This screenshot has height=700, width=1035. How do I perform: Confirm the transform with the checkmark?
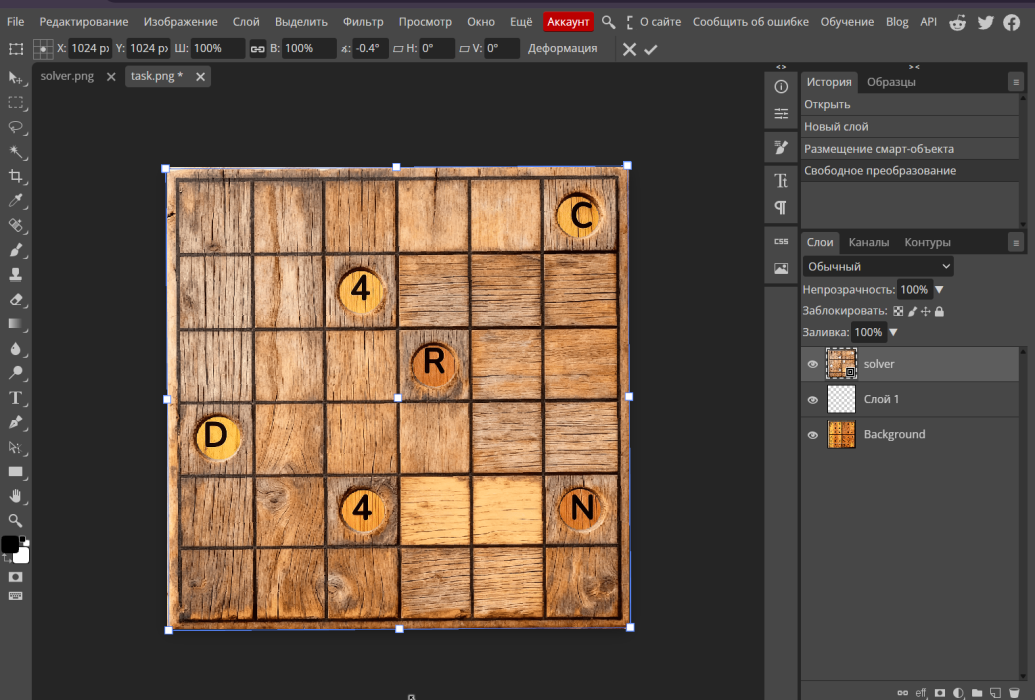pos(651,50)
